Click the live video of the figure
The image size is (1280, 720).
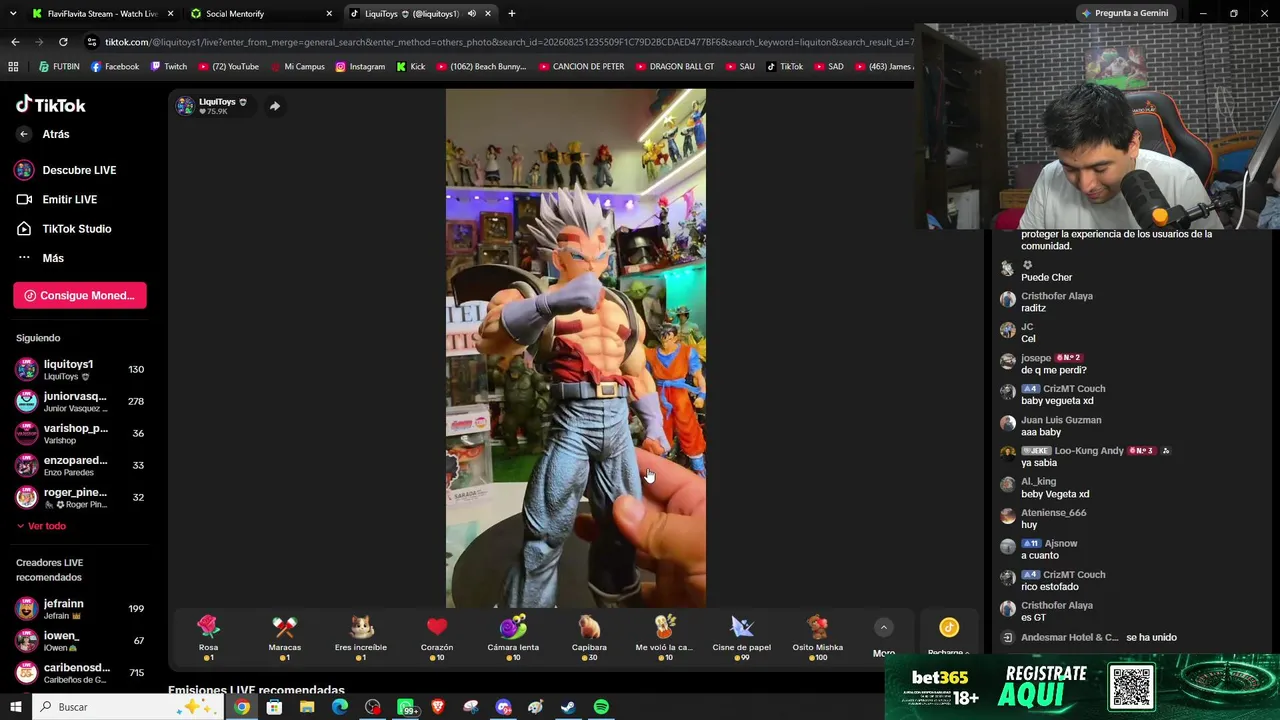[575, 348]
